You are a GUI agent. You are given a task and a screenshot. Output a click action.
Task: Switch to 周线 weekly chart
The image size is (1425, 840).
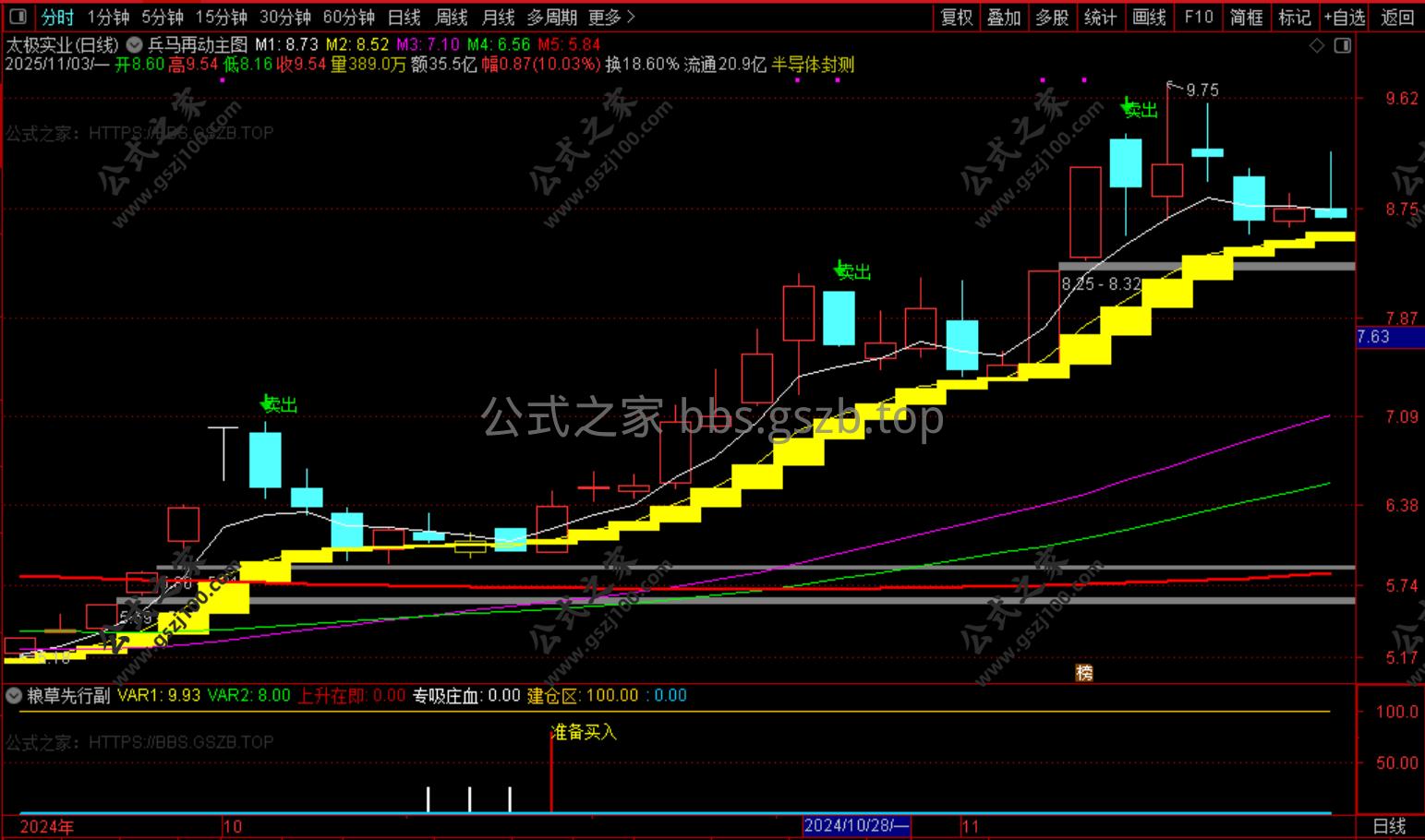[452, 17]
